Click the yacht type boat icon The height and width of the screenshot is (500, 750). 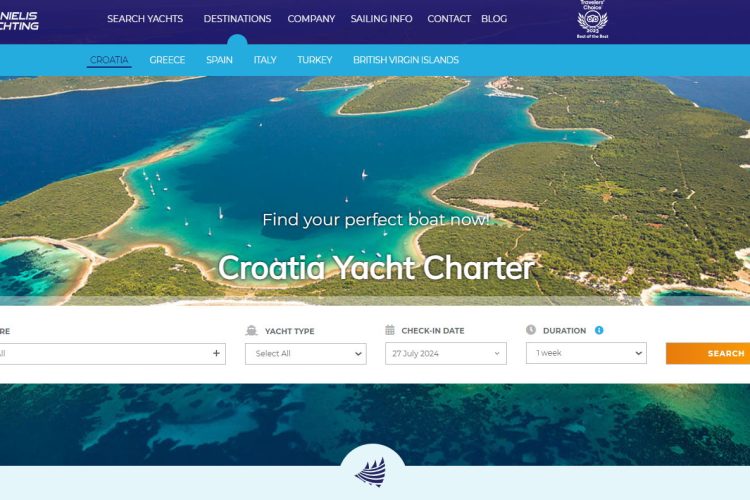pos(252,330)
